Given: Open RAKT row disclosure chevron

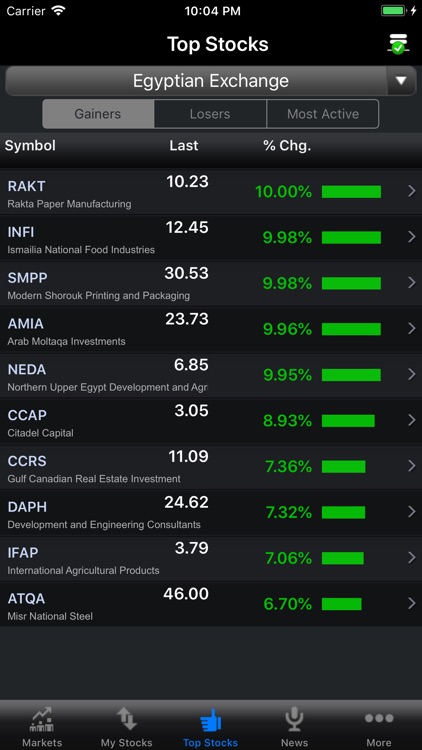Looking at the screenshot, I should [x=411, y=191].
